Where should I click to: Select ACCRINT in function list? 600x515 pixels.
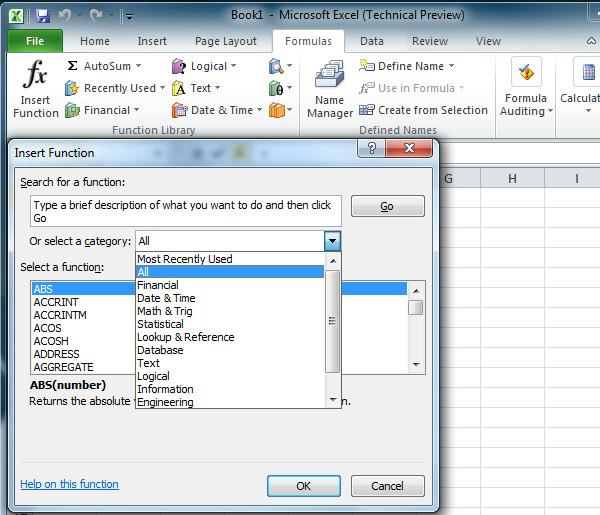[x=82, y=302]
